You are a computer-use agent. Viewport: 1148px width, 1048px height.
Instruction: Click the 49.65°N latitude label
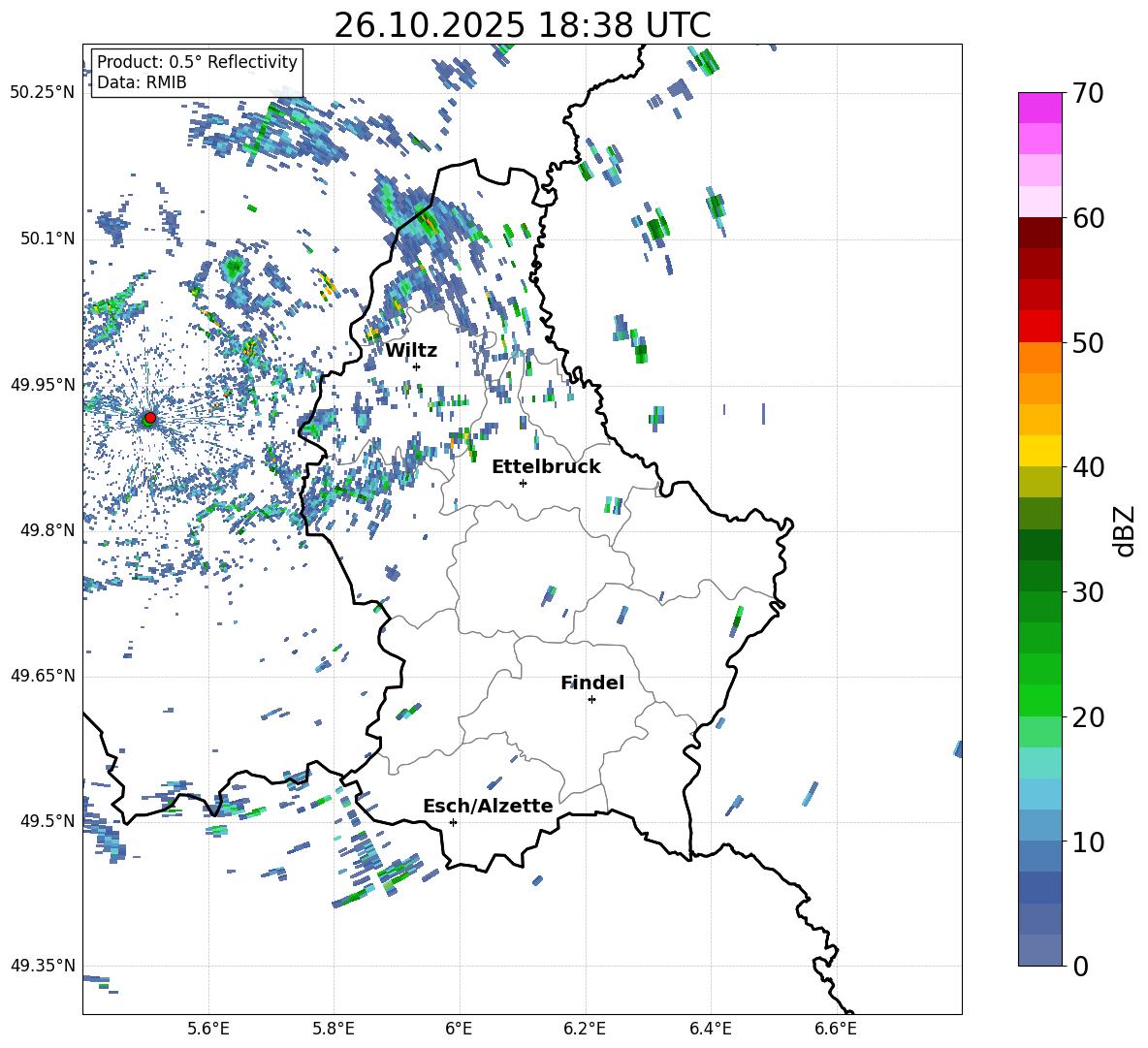click(x=43, y=677)
